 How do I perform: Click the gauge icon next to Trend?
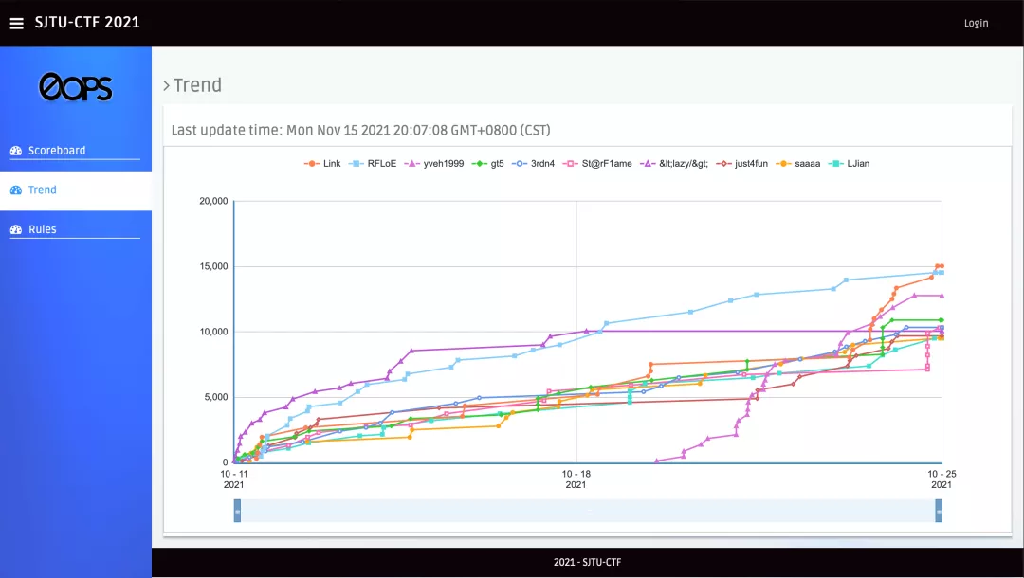coord(16,190)
